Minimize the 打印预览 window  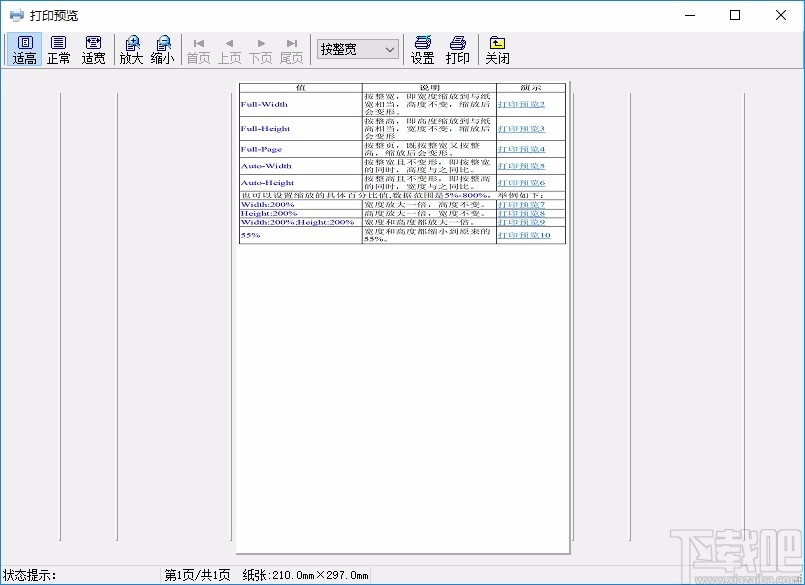(690, 15)
